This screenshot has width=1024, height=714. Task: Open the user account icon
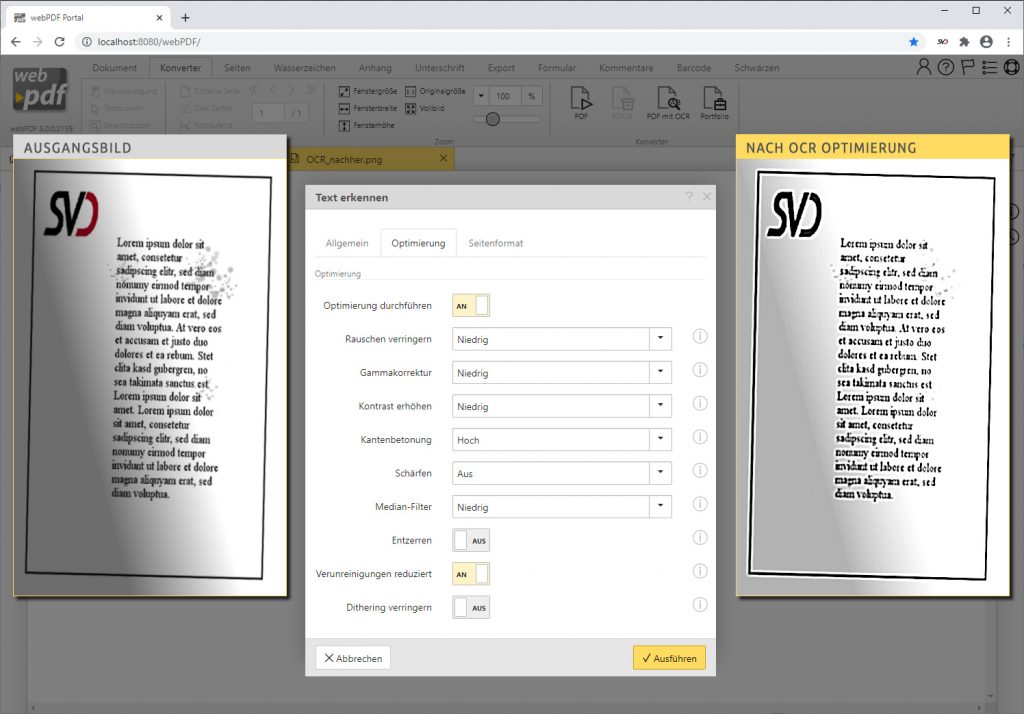click(924, 67)
